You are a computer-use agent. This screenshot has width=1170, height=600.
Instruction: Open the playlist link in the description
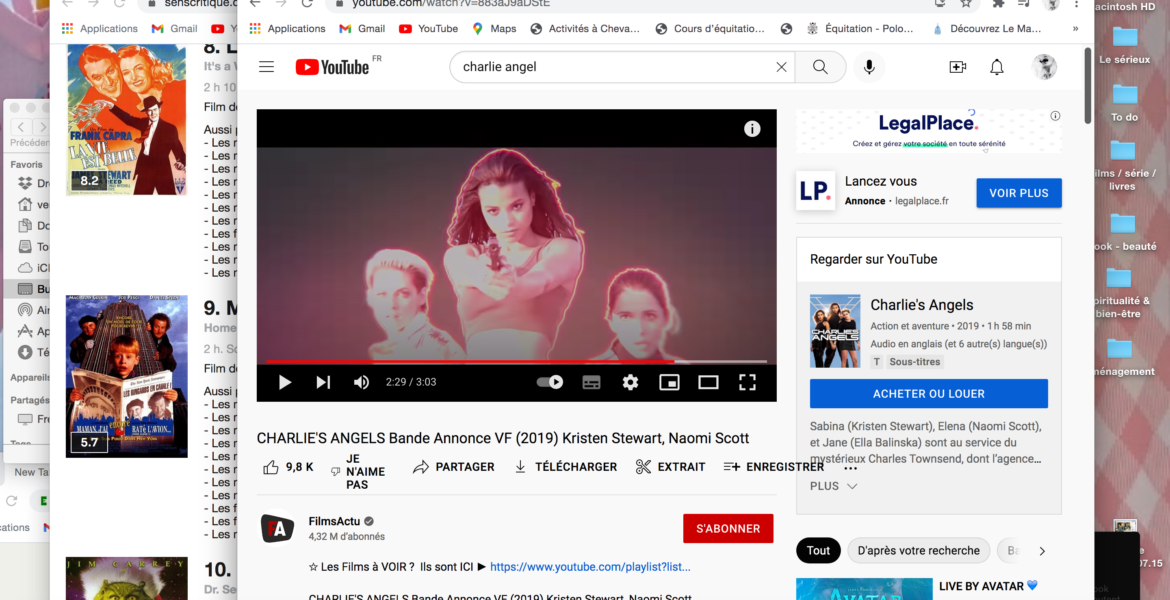590,567
